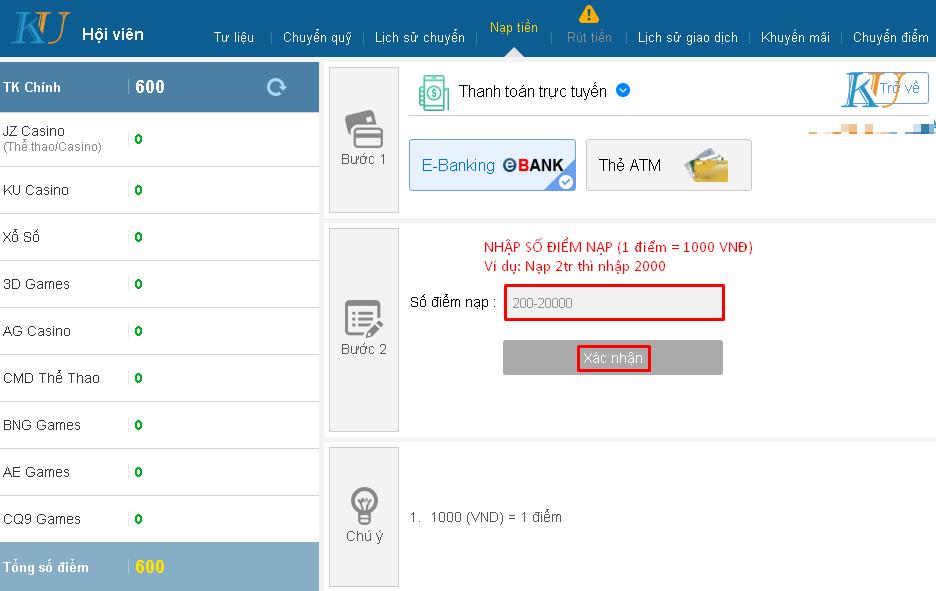Select the E-Banking payment option
The height and width of the screenshot is (591, 936).
click(x=492, y=165)
